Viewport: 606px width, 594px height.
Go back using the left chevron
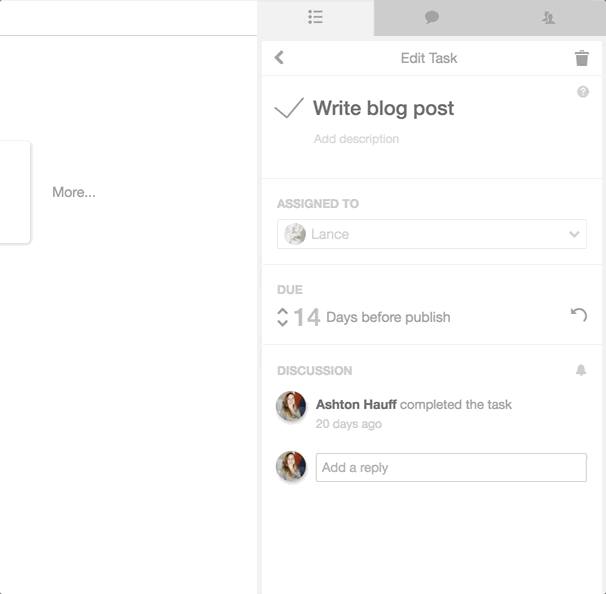click(x=279, y=58)
